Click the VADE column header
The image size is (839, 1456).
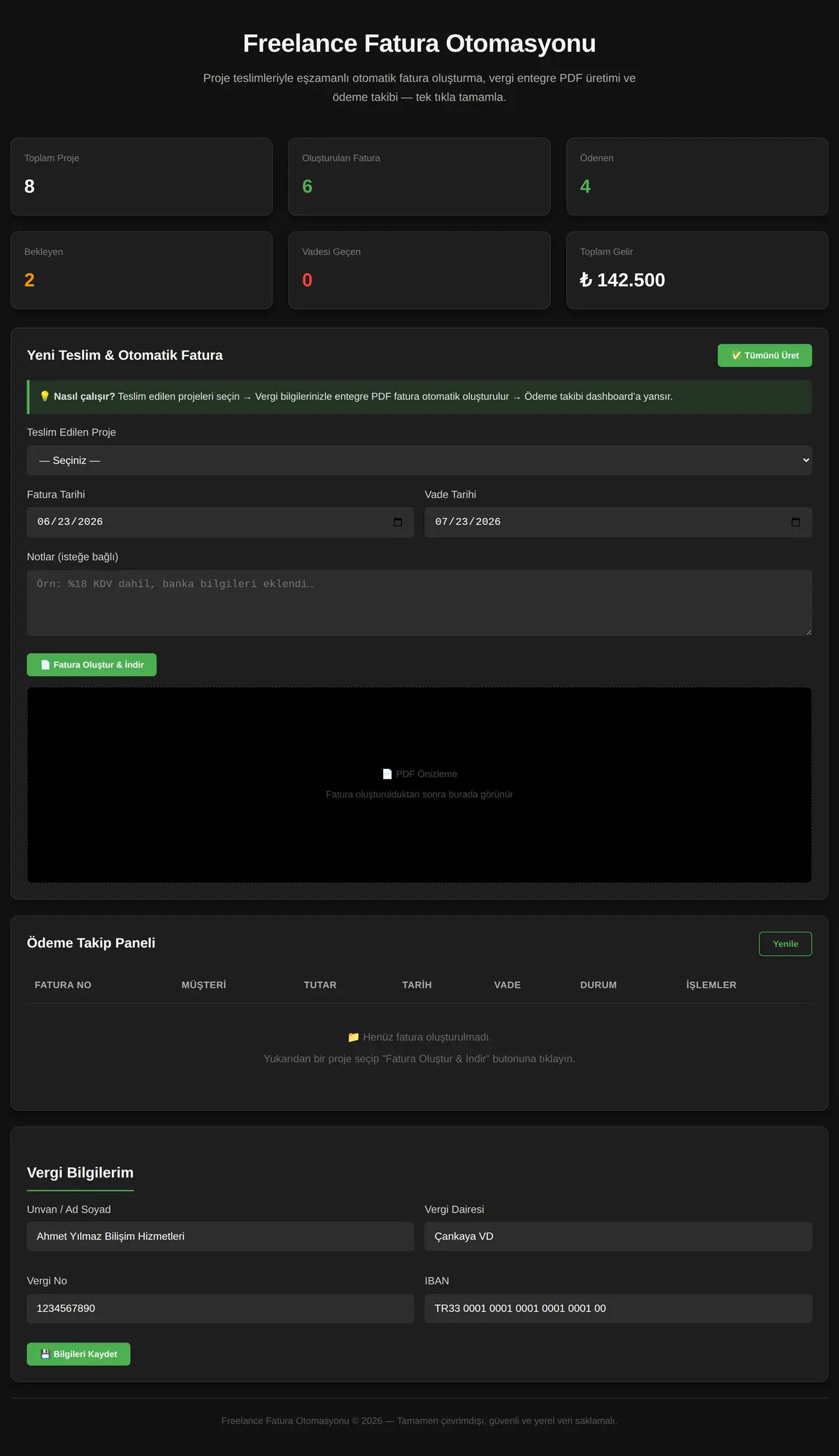click(x=508, y=985)
